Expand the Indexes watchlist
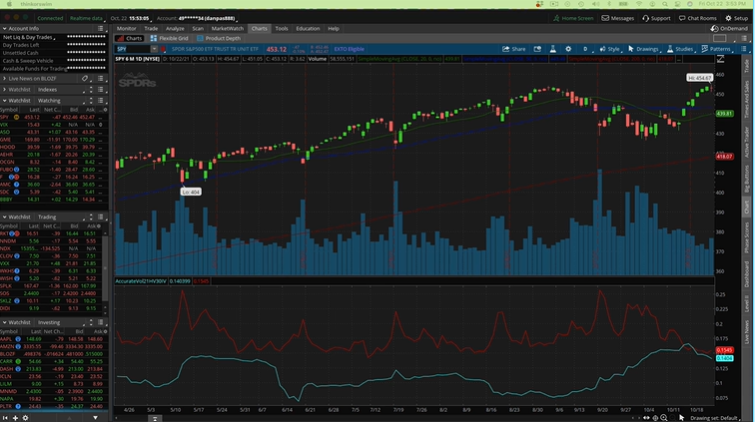Screen dimensions: 755x422 pos(4,90)
